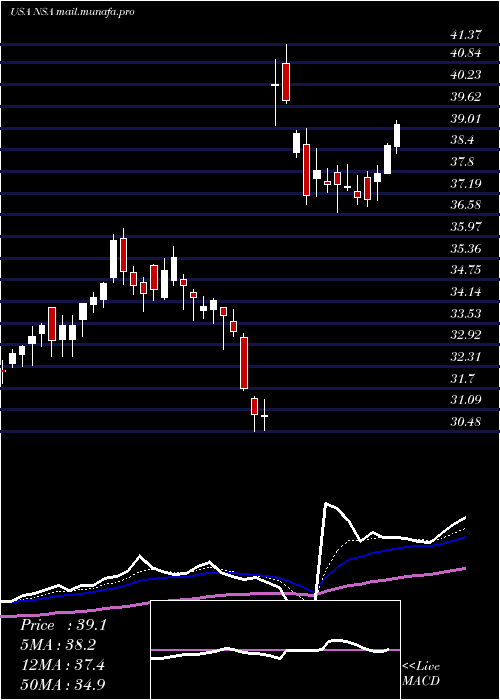This screenshot has height=700, width=500.
Task: Click the 50MA : 34.9 readout
Action: (x=63, y=685)
